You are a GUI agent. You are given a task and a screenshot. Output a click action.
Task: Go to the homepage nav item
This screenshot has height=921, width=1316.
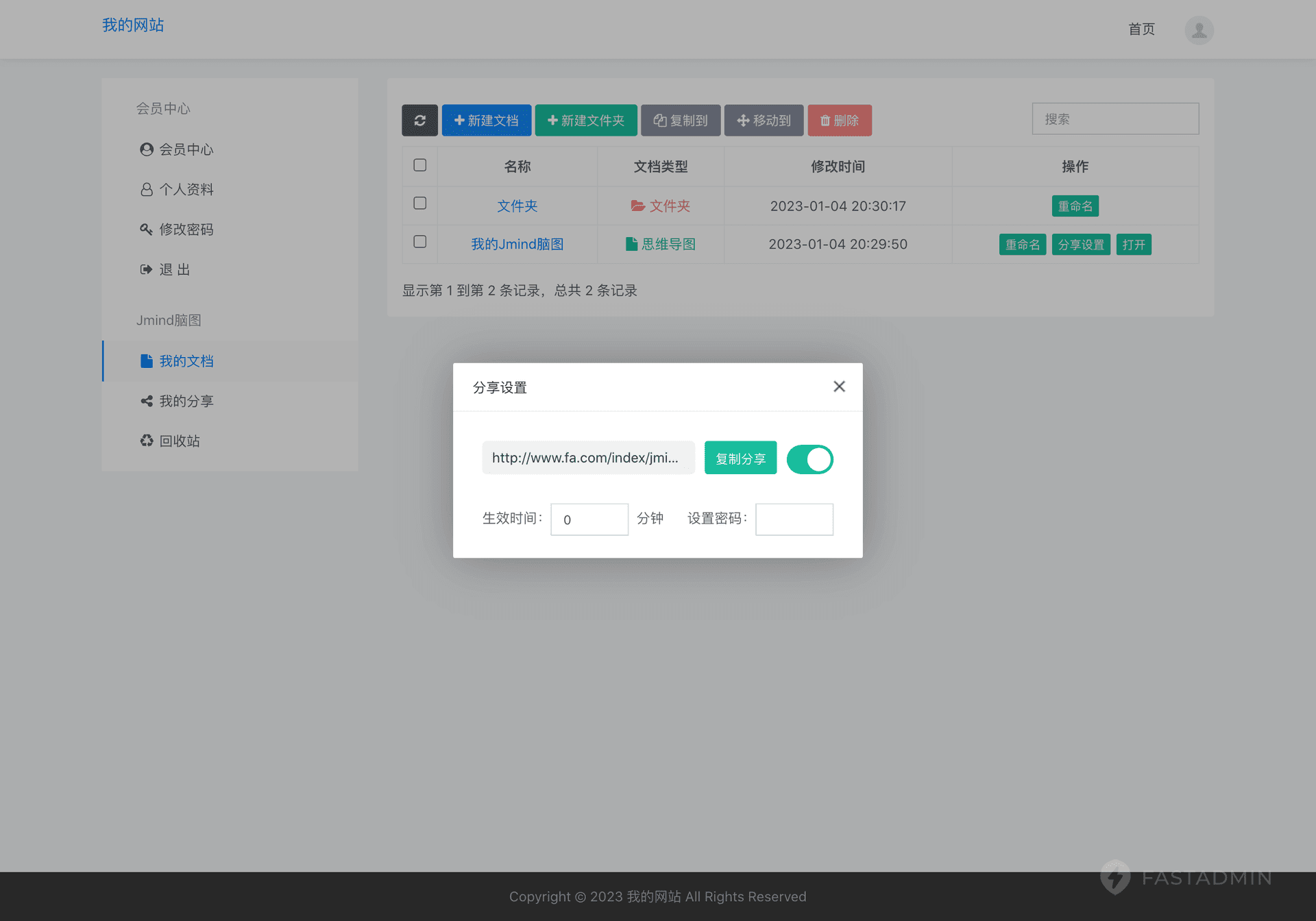(x=1141, y=29)
